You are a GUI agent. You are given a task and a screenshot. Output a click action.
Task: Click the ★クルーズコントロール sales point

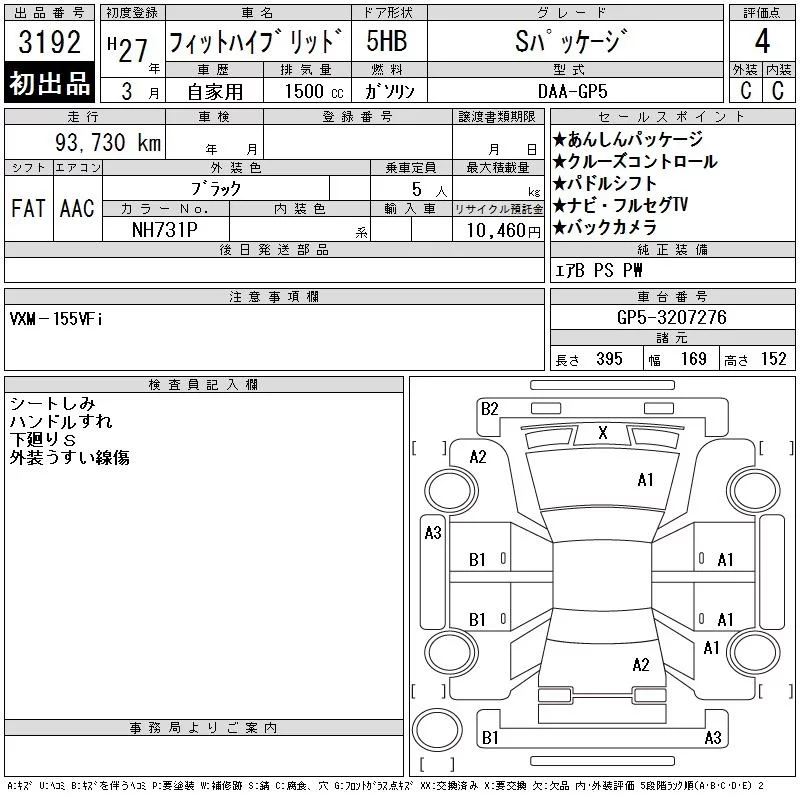coord(634,161)
